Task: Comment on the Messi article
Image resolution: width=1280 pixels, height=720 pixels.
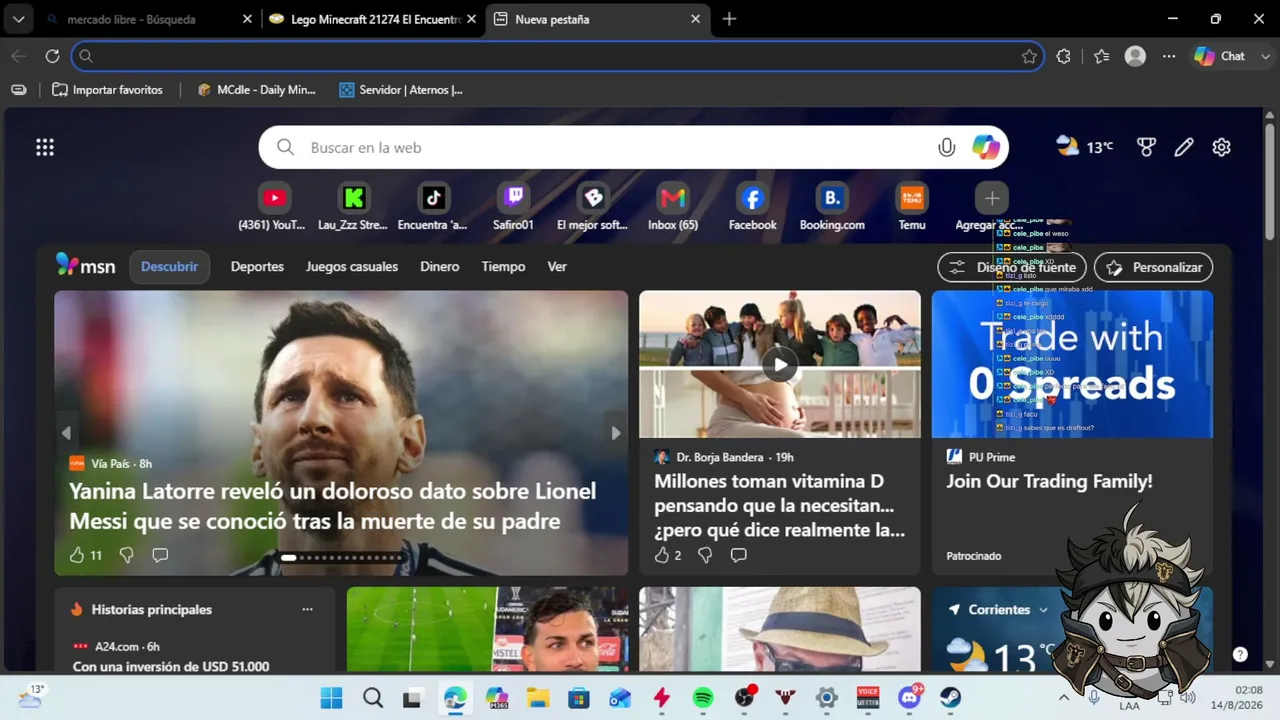Action: coord(160,555)
